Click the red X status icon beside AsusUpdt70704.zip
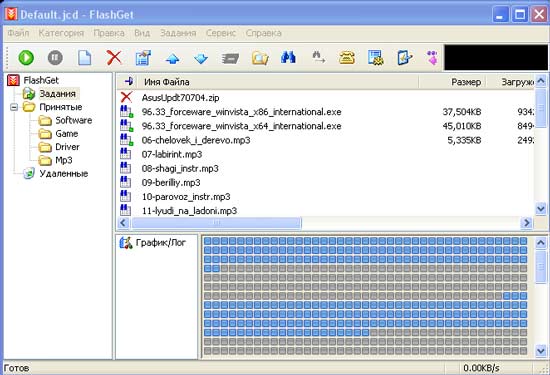 click(x=126, y=98)
